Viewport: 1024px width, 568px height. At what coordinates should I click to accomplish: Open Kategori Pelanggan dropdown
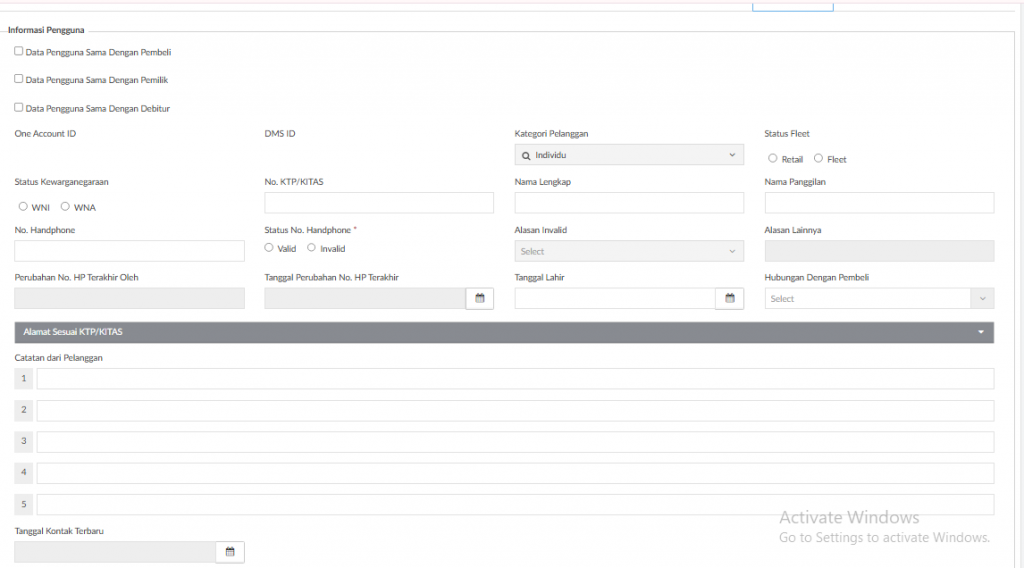(x=629, y=155)
